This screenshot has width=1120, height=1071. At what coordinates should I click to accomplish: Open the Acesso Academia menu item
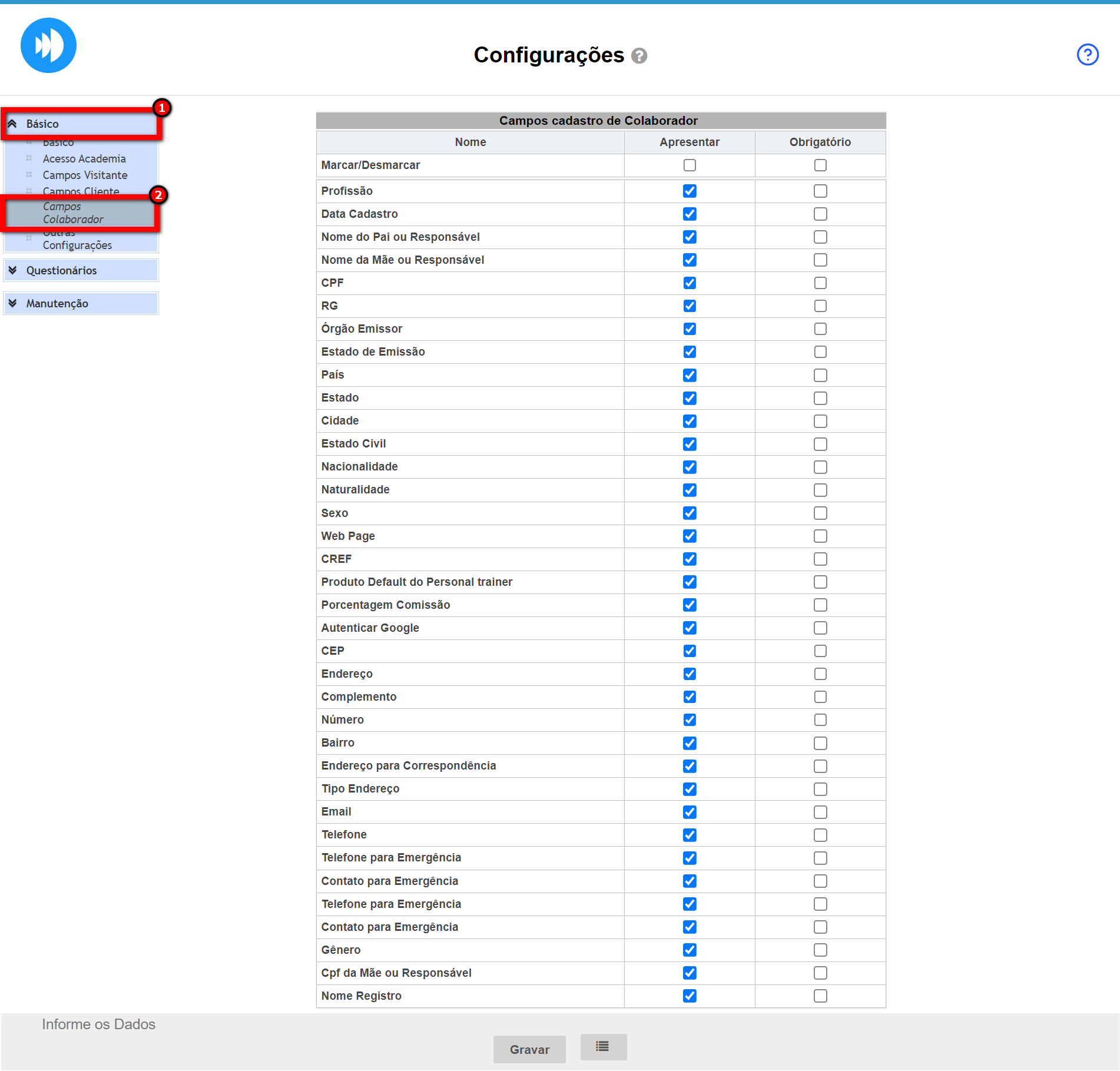pos(84,158)
